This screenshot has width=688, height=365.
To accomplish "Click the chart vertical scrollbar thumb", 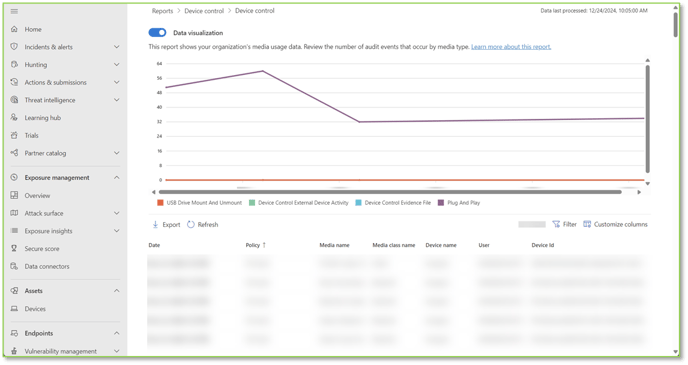I will click(648, 119).
